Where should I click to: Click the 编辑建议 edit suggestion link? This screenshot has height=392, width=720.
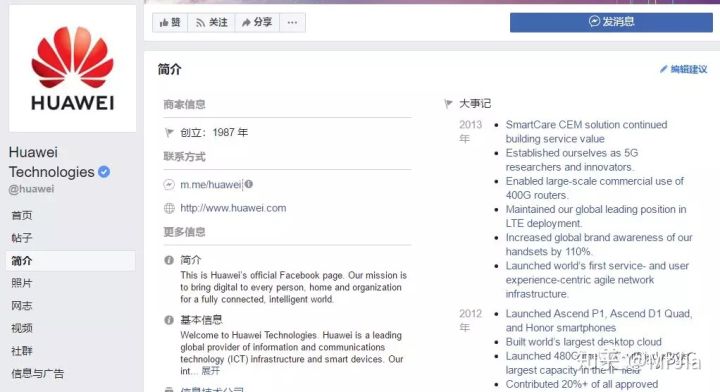[684, 69]
